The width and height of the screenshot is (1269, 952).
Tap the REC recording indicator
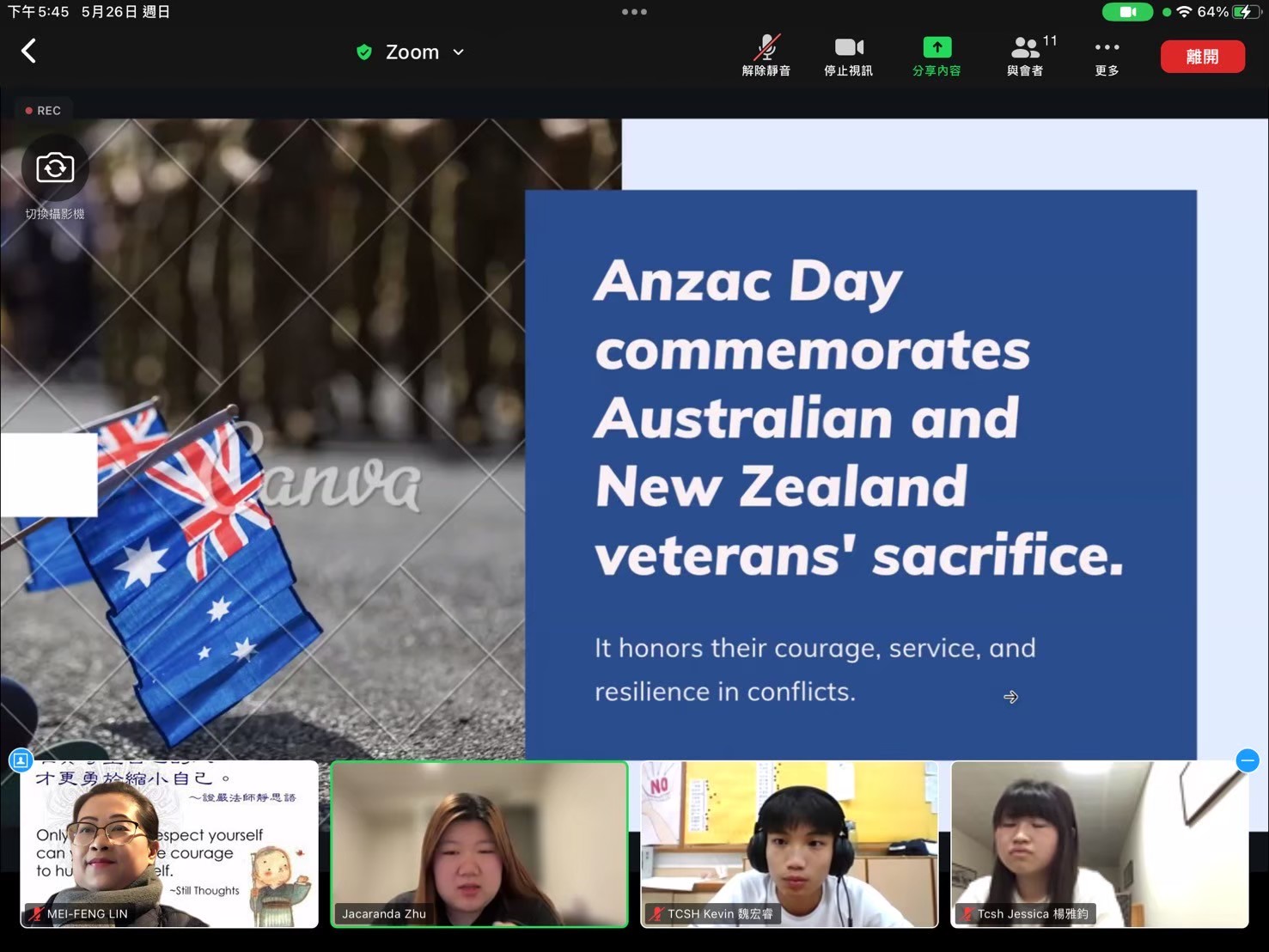pyautogui.click(x=43, y=111)
